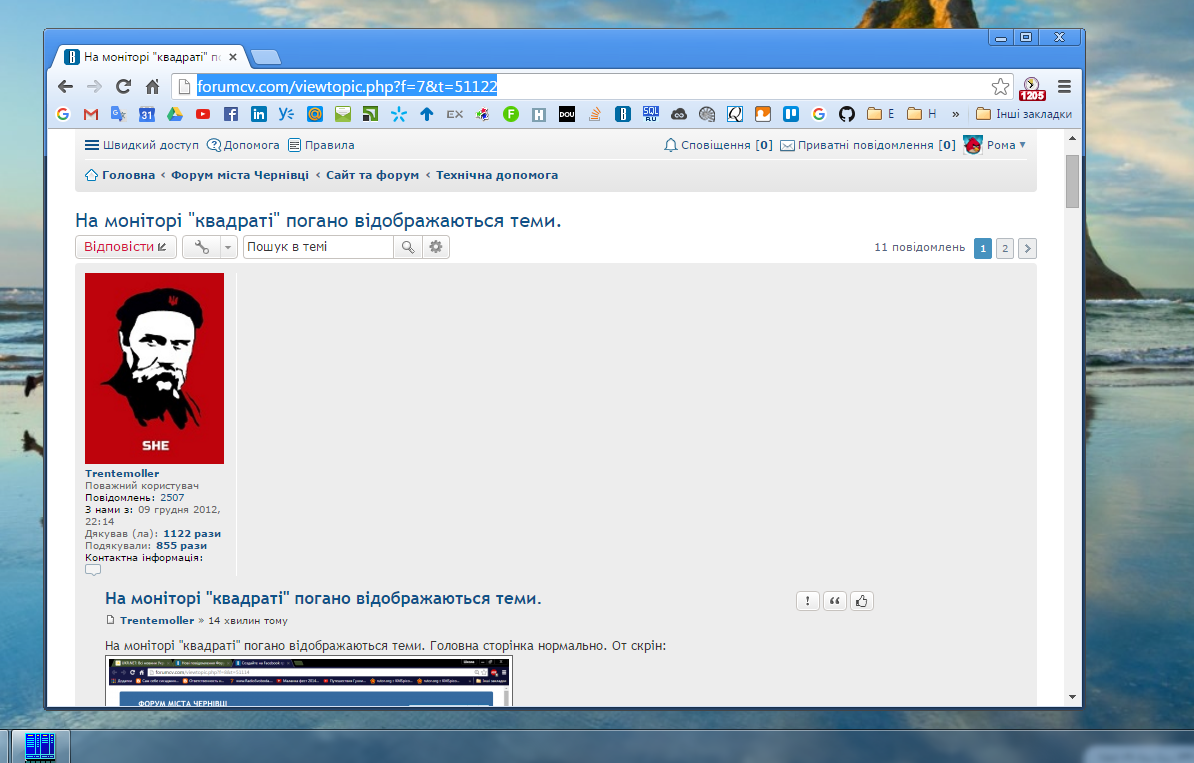Screen dimensions: 1194x763
Task: Open the EX bookmark
Action: 455,114
